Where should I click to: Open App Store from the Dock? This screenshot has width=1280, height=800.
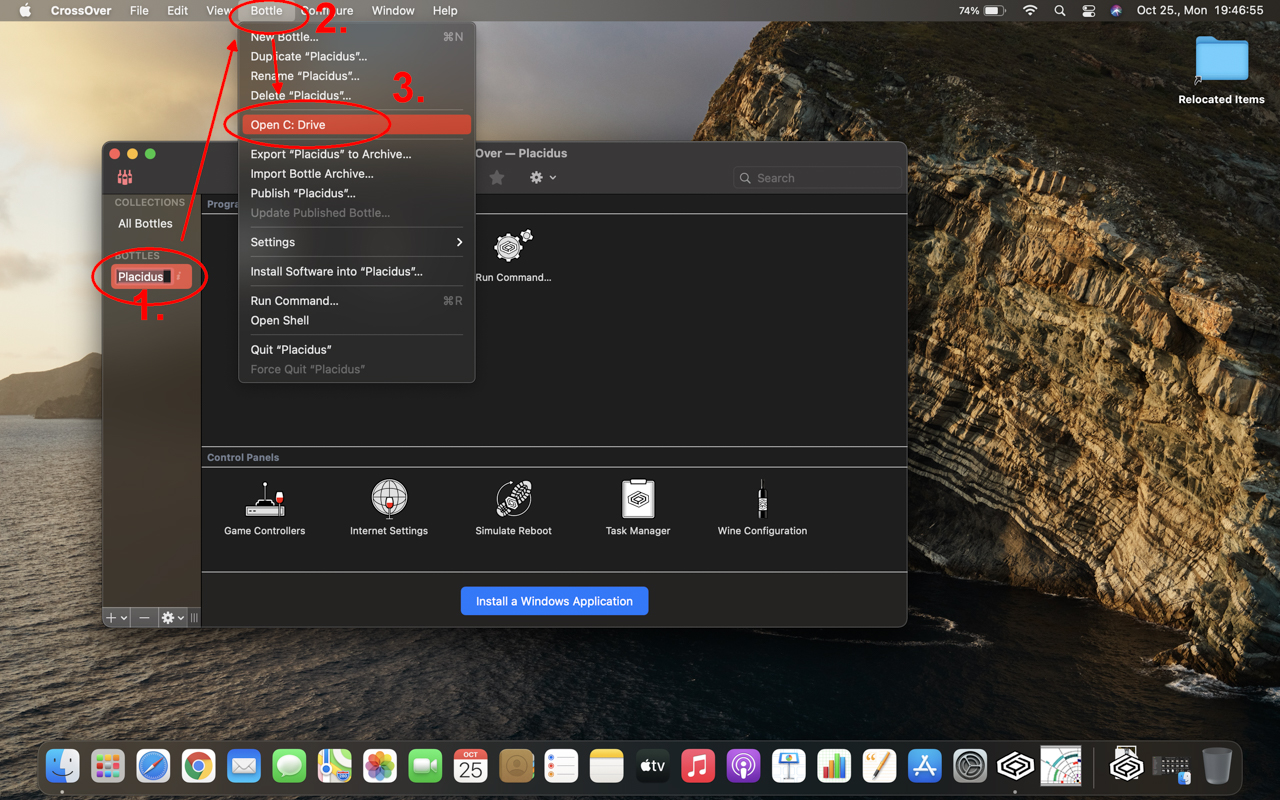[925, 767]
